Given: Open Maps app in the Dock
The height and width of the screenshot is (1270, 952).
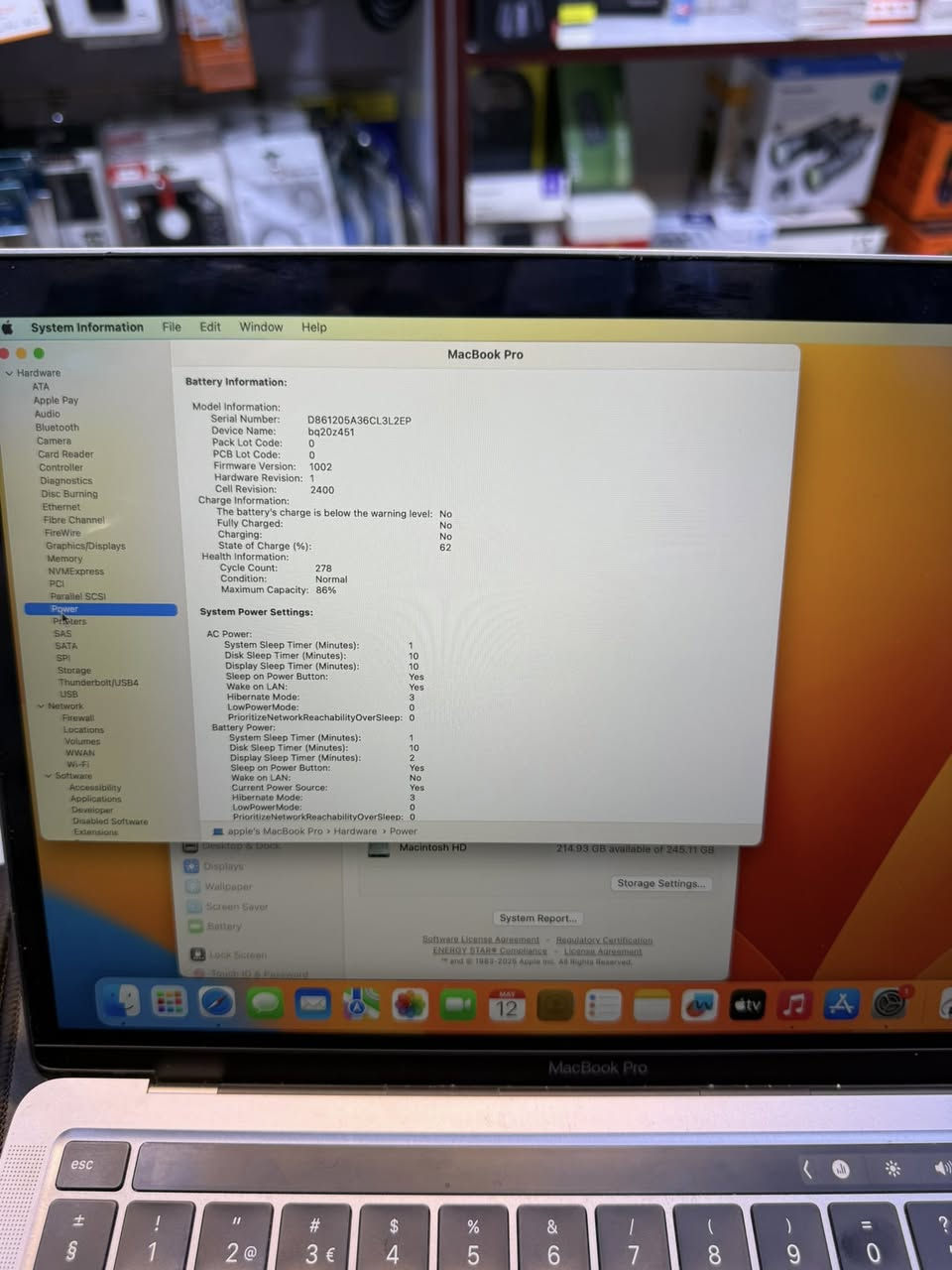Looking at the screenshot, I should pos(361,1005).
